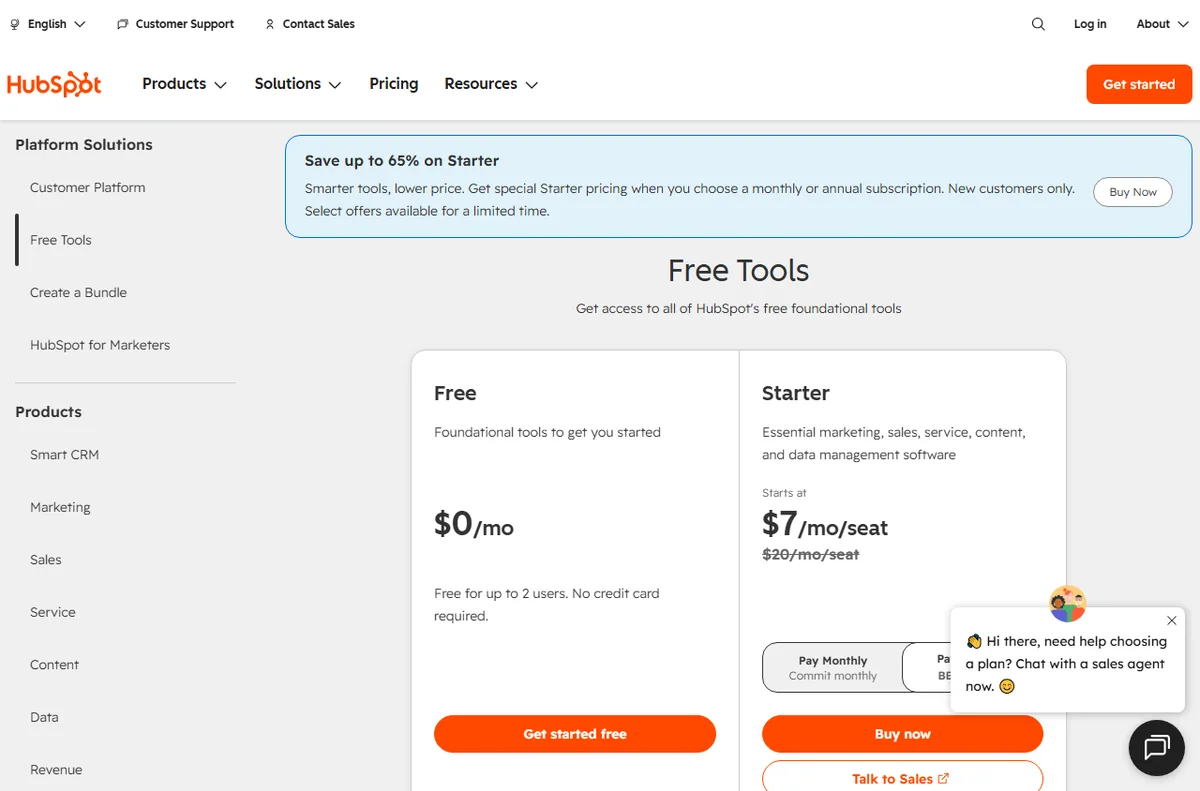Click the Contact Sales person icon

coord(270,24)
